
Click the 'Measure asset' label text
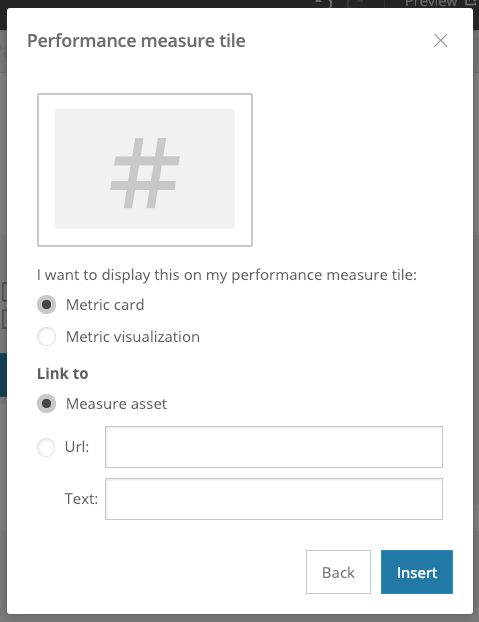pyautogui.click(x=116, y=404)
